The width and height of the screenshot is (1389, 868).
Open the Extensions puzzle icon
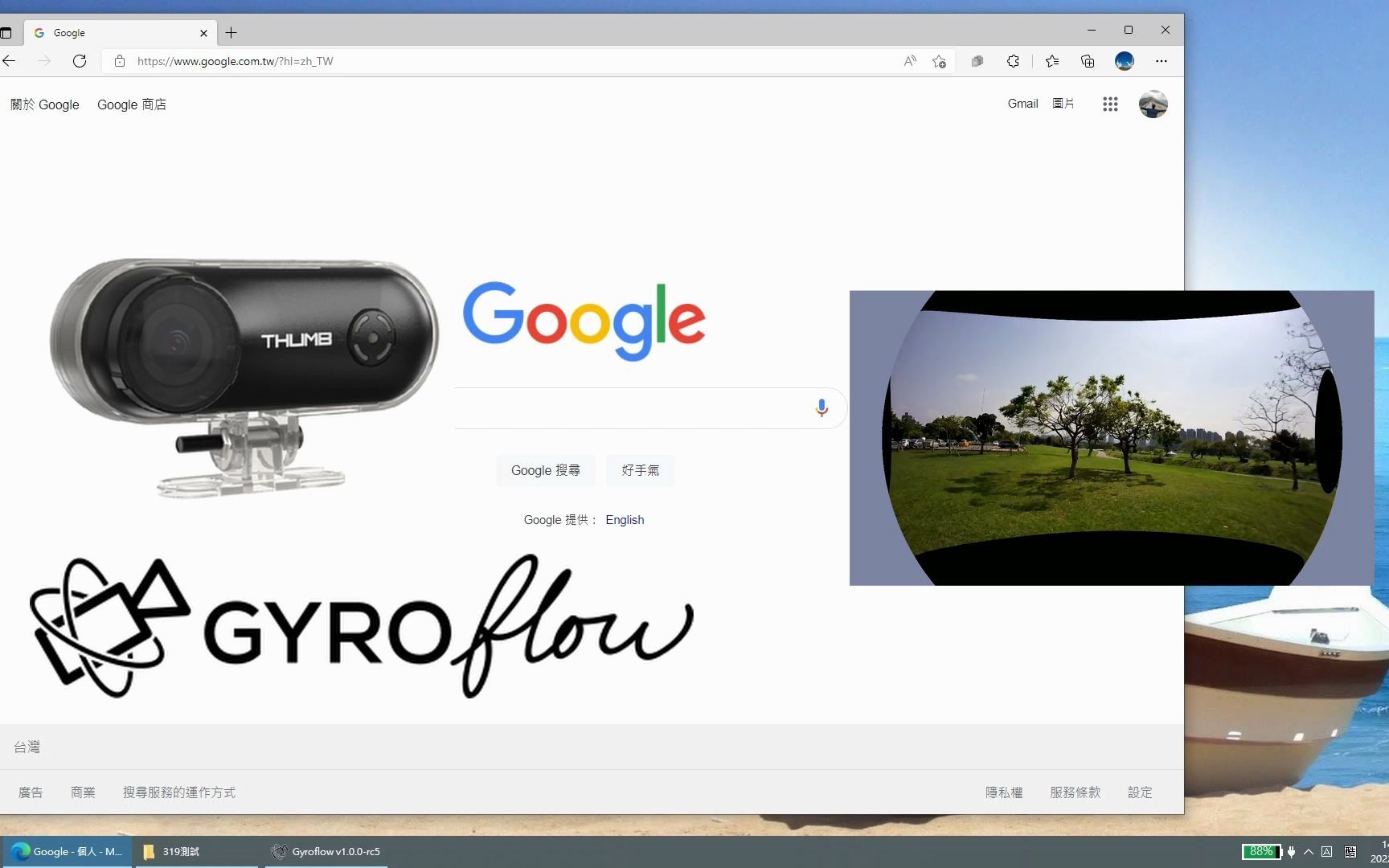click(1013, 61)
